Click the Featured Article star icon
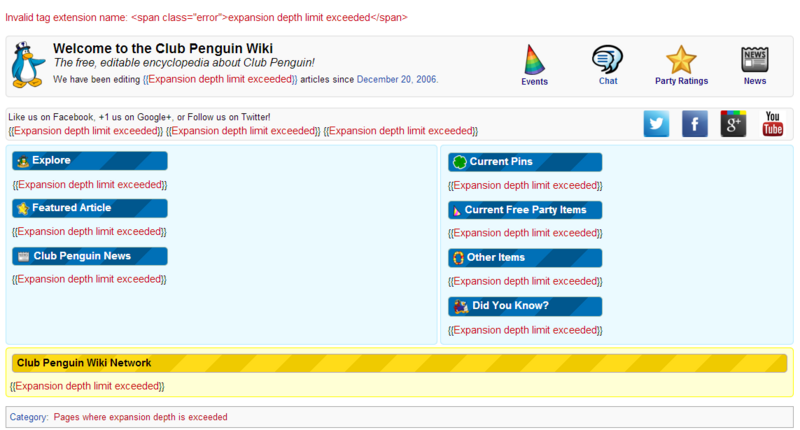800x430 pixels. (x=22, y=208)
